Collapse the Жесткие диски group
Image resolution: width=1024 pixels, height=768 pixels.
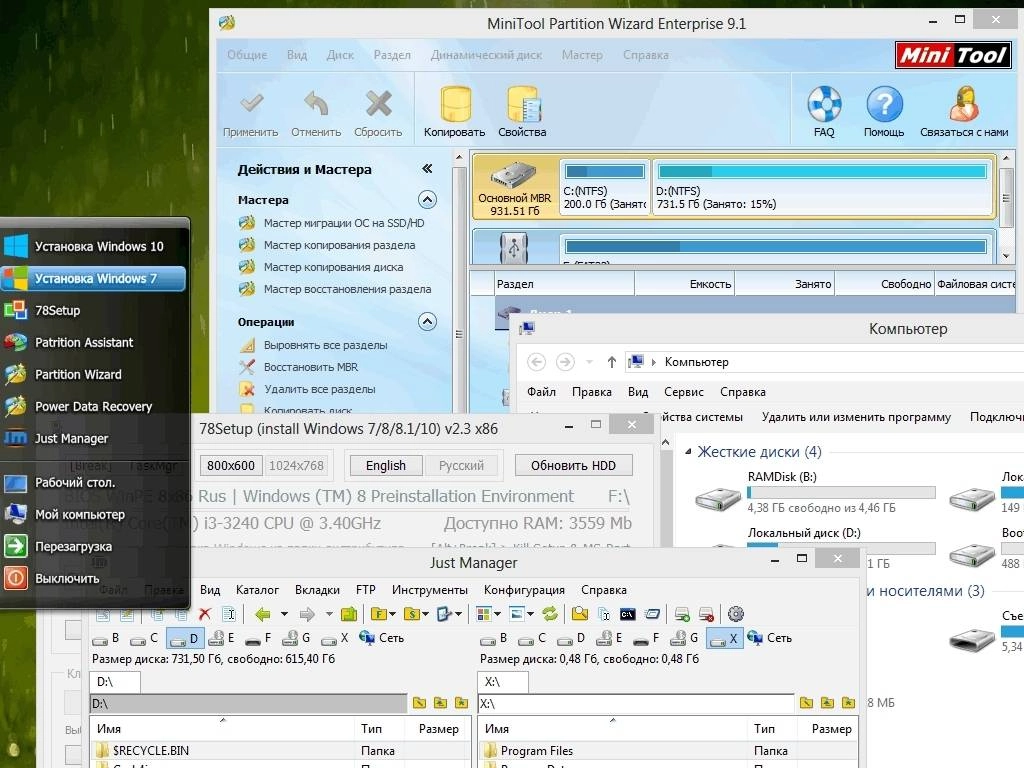pyautogui.click(x=688, y=451)
